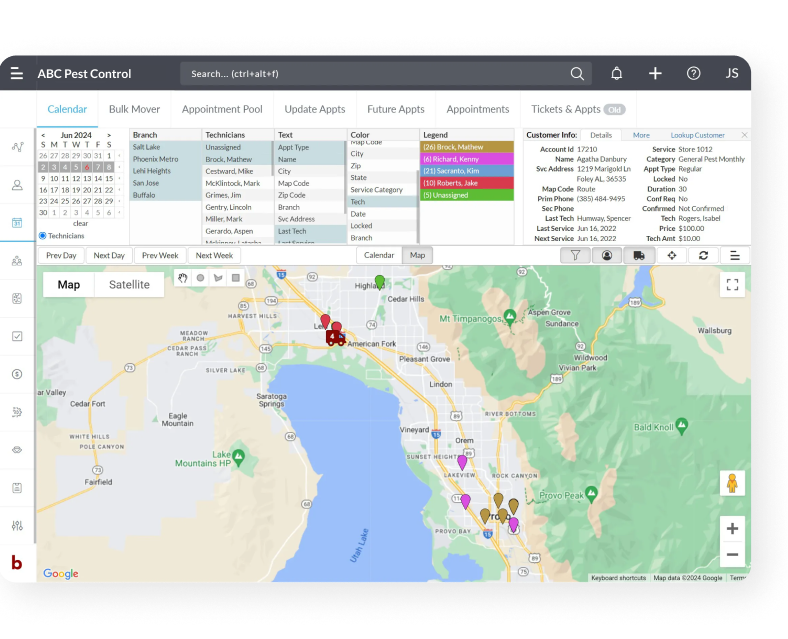This screenshot has height=639, width=788.
Task: Click the red b logo
Action: (17, 563)
